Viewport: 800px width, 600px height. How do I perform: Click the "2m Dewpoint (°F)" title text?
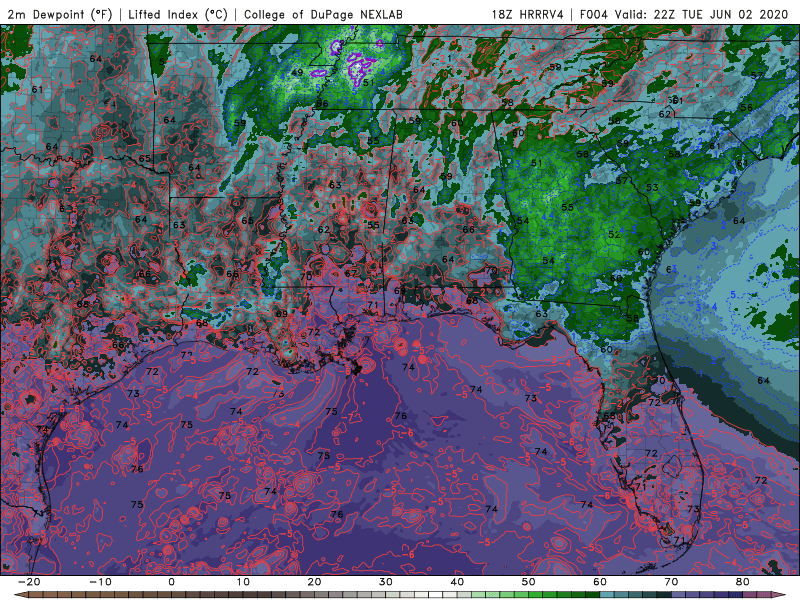[59, 14]
